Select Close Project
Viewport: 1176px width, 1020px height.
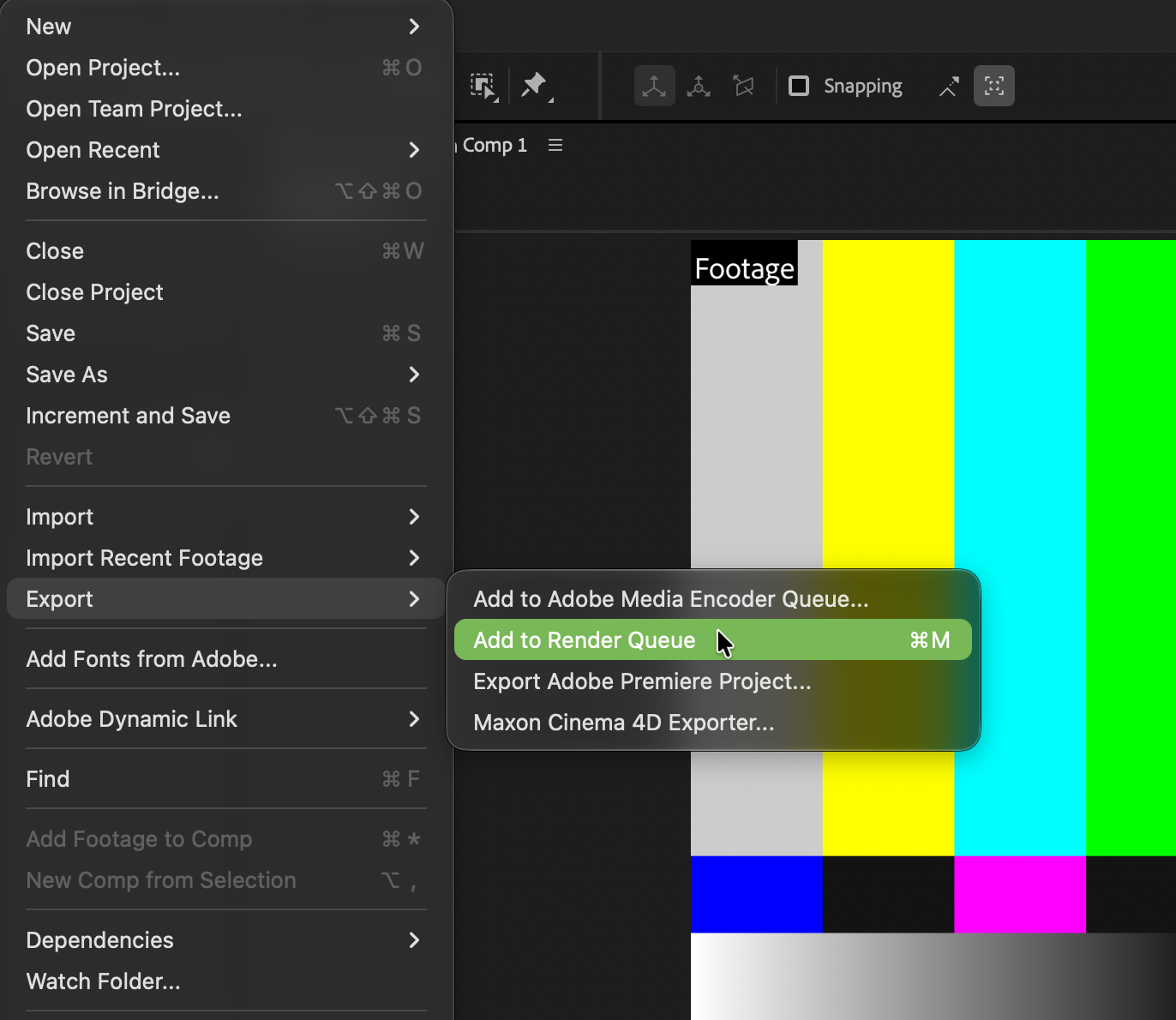coord(225,292)
